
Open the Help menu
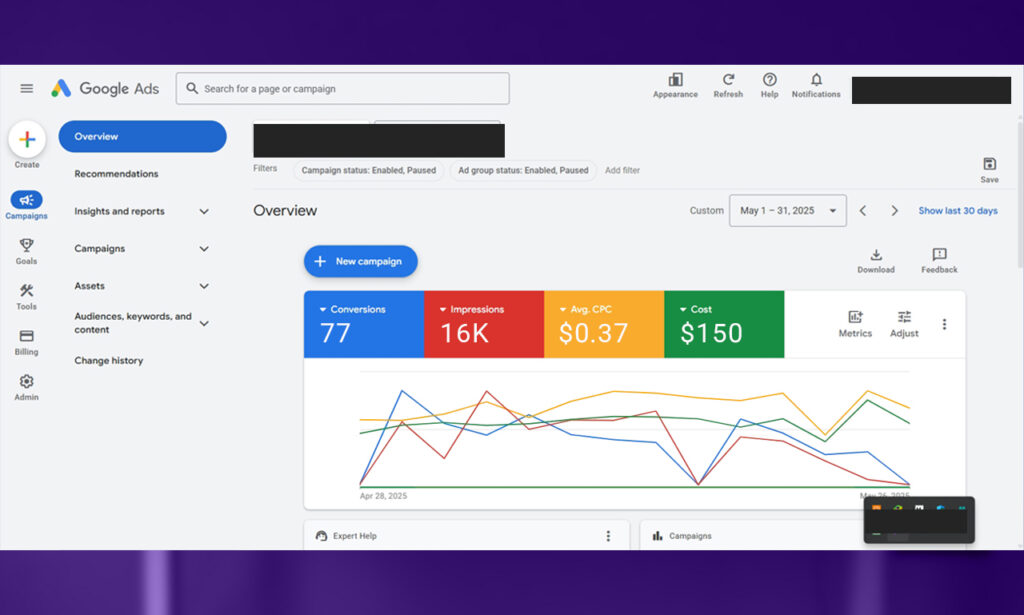[x=769, y=86]
